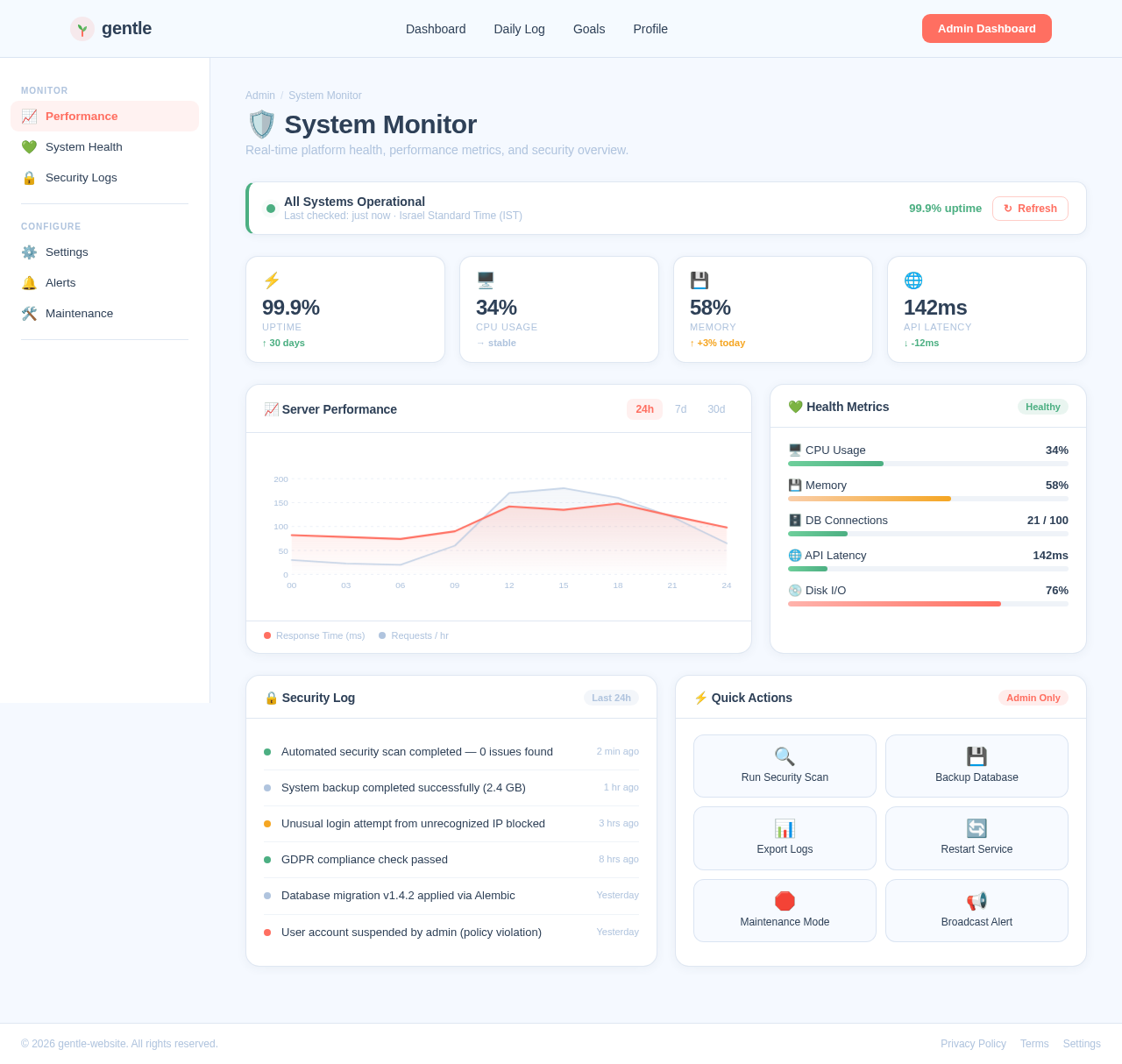Click the Restart Service arrows icon
Image resolution: width=1122 pixels, height=1064 pixels.
coord(976,827)
